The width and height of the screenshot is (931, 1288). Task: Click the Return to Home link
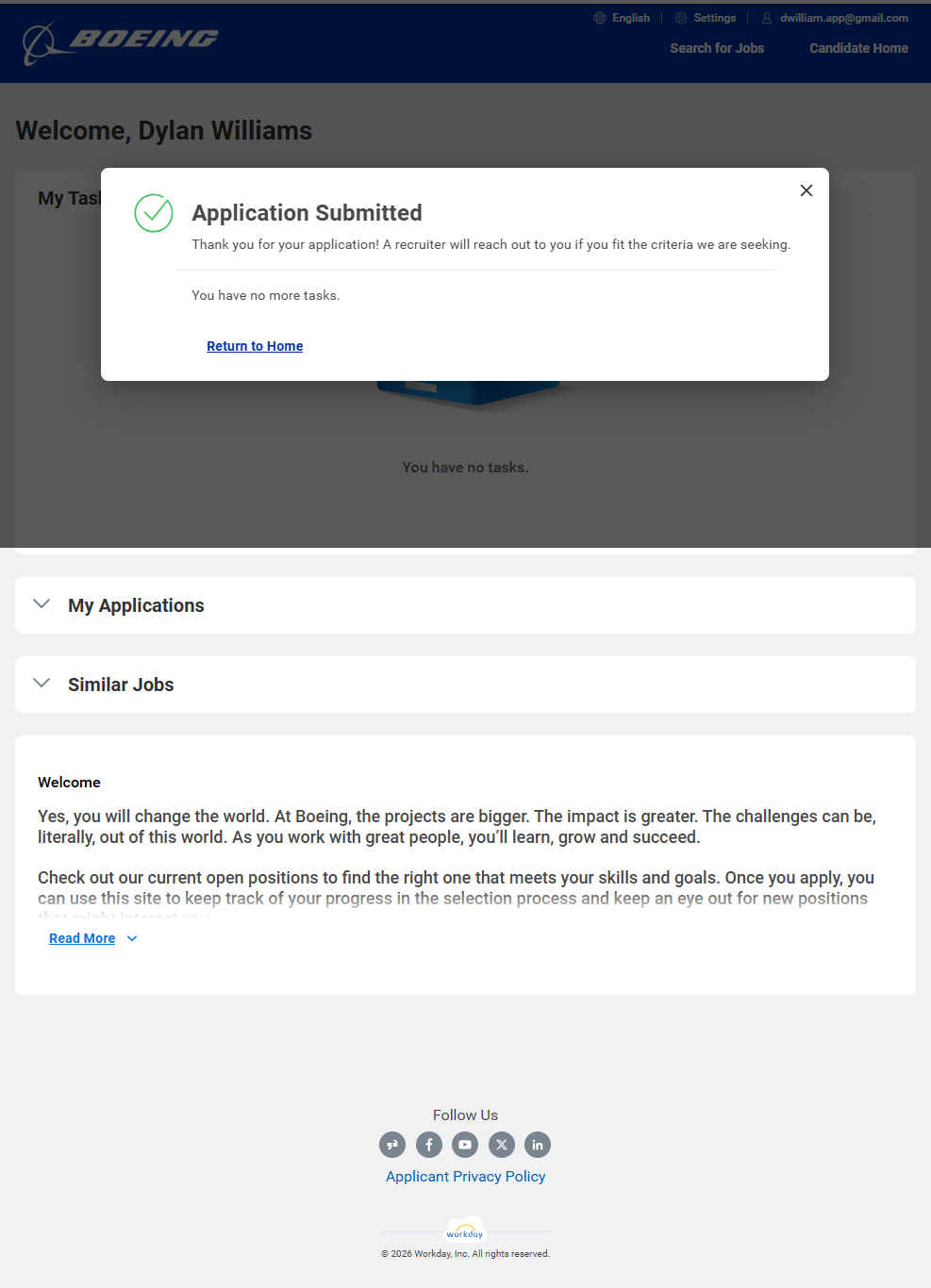(255, 346)
